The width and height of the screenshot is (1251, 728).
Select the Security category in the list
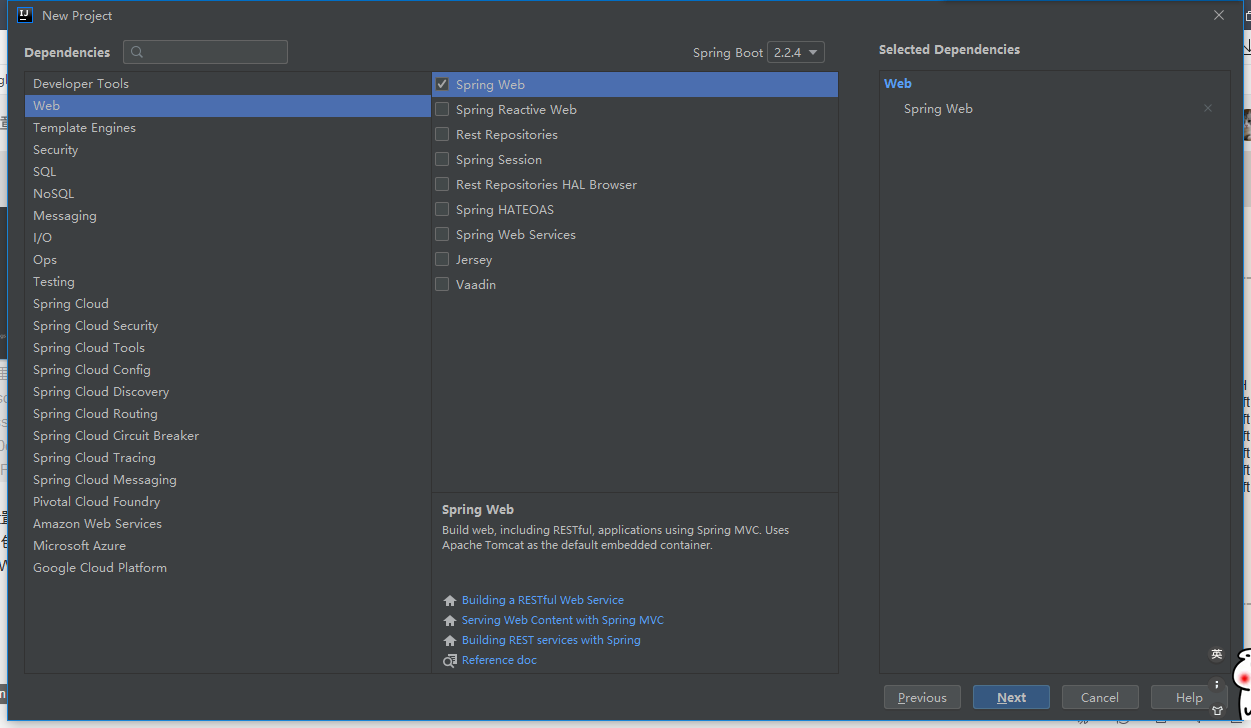55,150
